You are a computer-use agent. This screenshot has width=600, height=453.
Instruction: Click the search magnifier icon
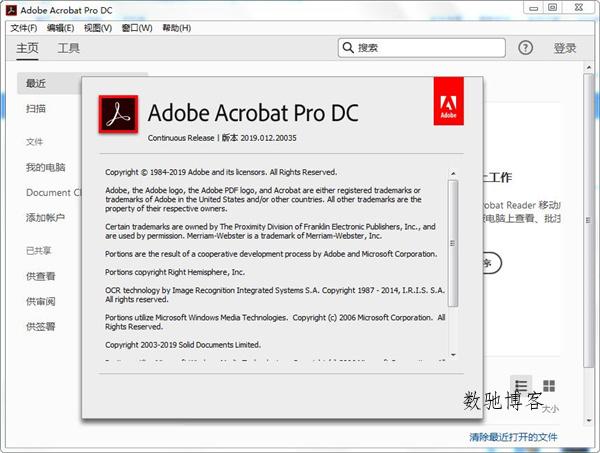pos(348,47)
